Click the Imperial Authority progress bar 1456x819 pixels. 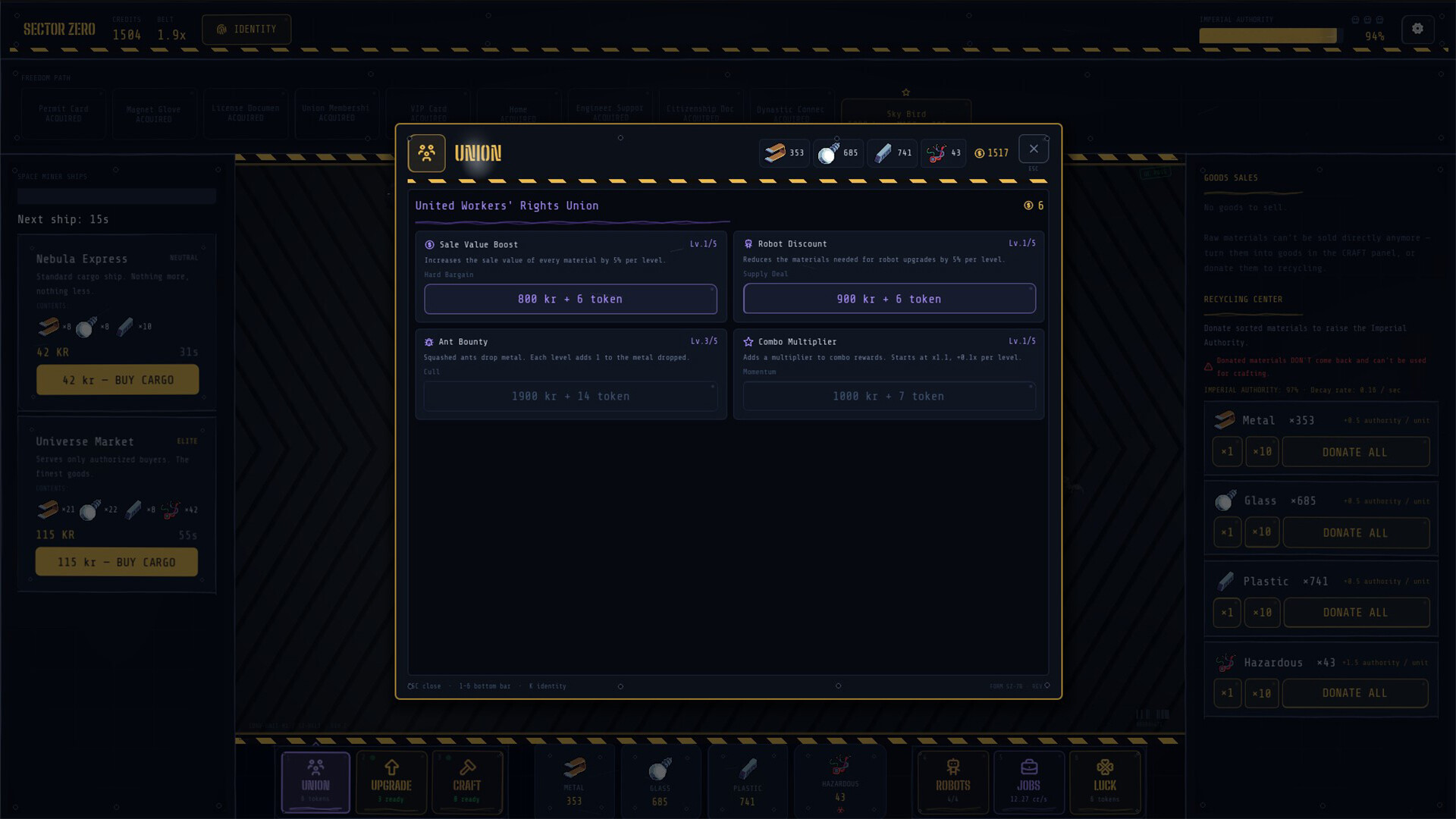click(x=1271, y=36)
